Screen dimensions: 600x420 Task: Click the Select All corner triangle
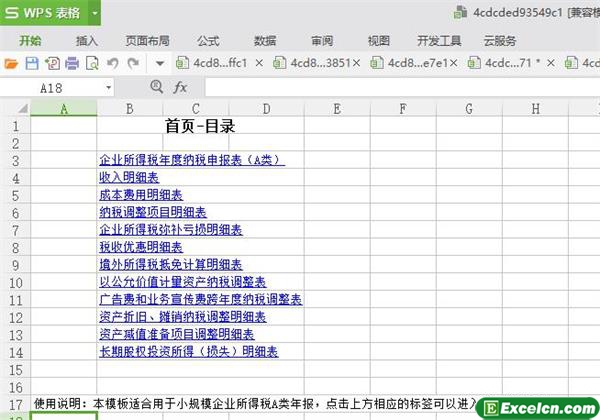point(22,109)
